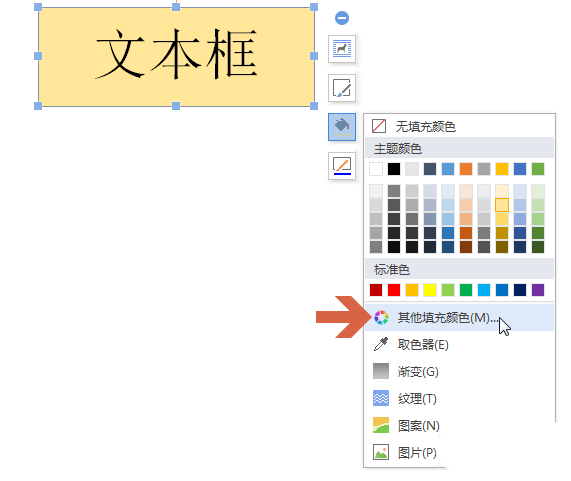Image resolution: width=571 pixels, height=481 pixels.
Task: Select the yellow standard color swatch
Action: 430,290
